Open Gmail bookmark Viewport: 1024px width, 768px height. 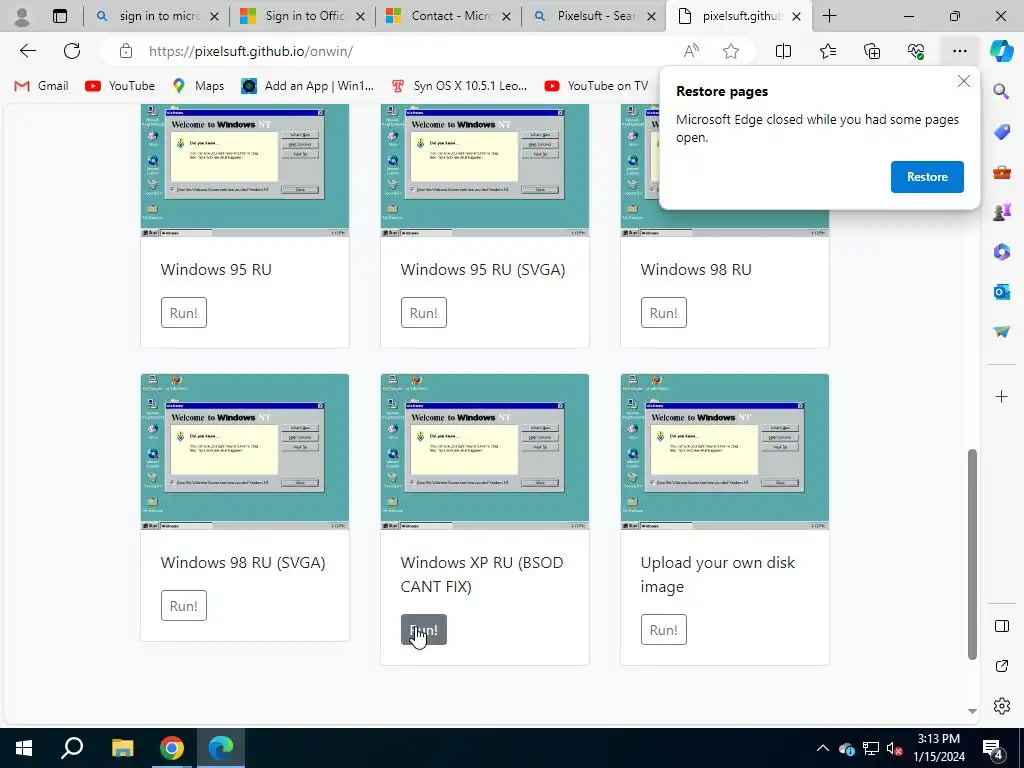pyautogui.click(x=41, y=86)
